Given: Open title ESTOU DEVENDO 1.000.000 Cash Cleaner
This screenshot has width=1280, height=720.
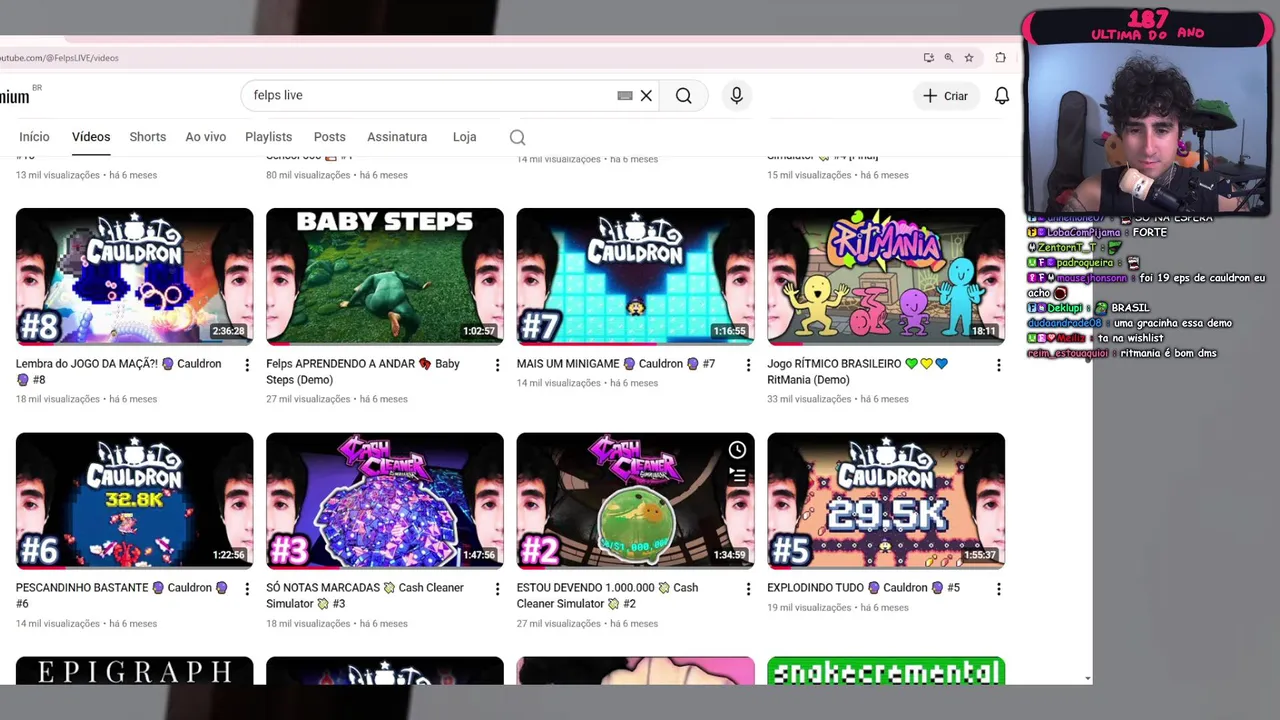Looking at the screenshot, I should pos(608,596).
